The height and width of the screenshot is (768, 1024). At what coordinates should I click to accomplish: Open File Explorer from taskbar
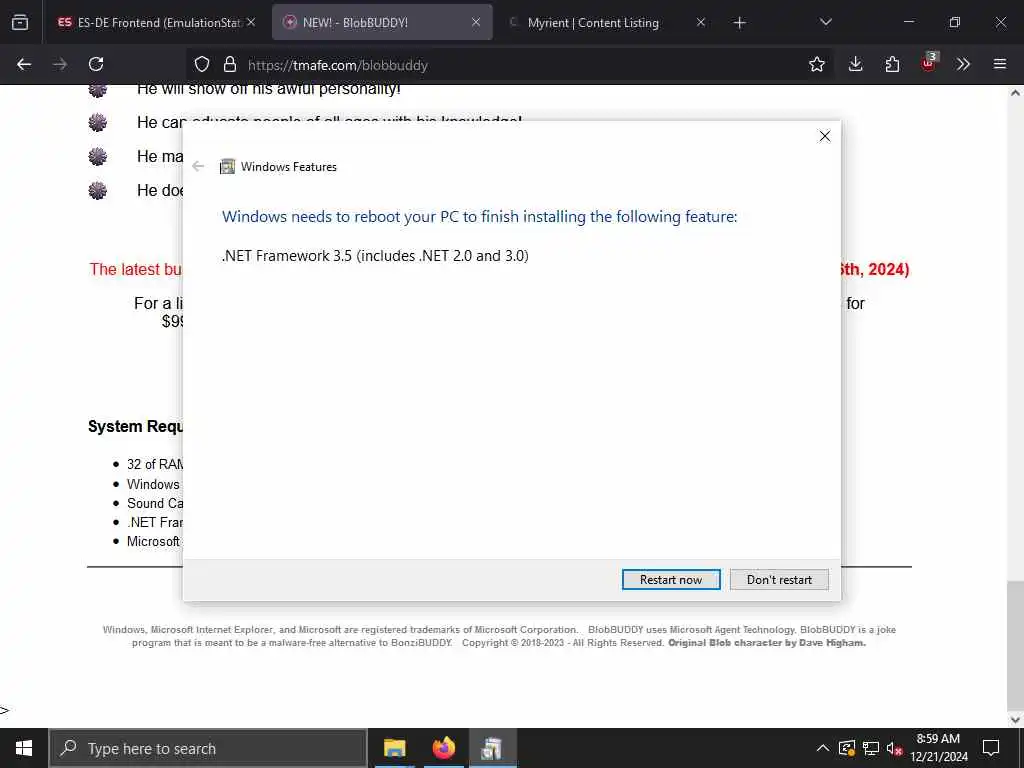(394, 748)
